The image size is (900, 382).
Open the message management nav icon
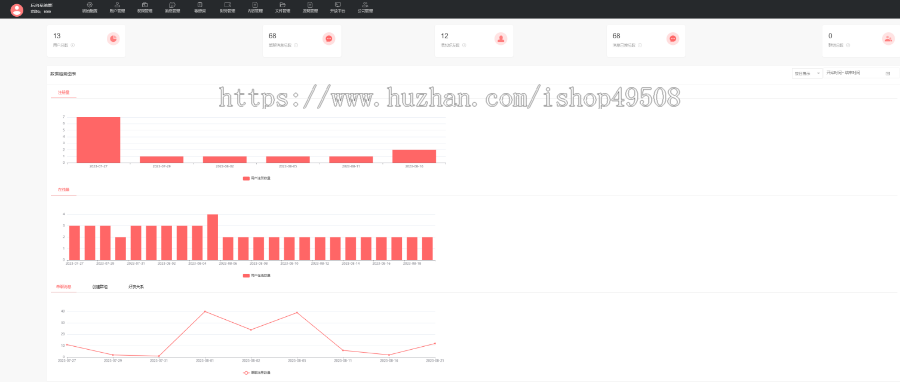pyautogui.click(x=172, y=7)
